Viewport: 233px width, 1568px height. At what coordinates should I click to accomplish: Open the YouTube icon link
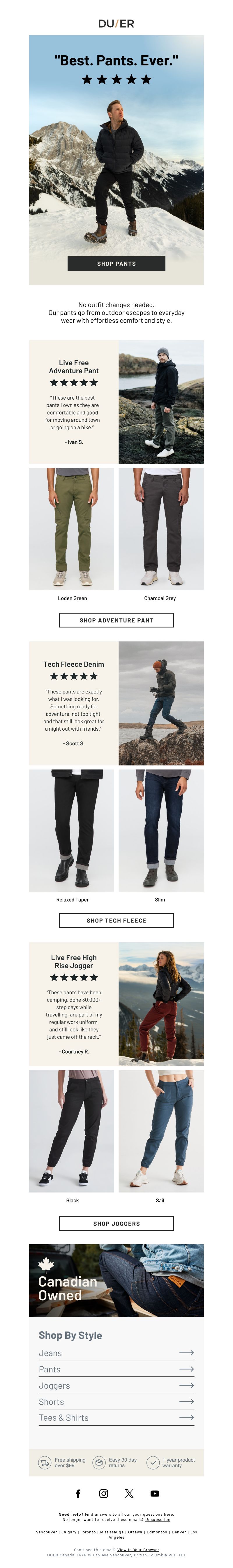pos(155,1493)
